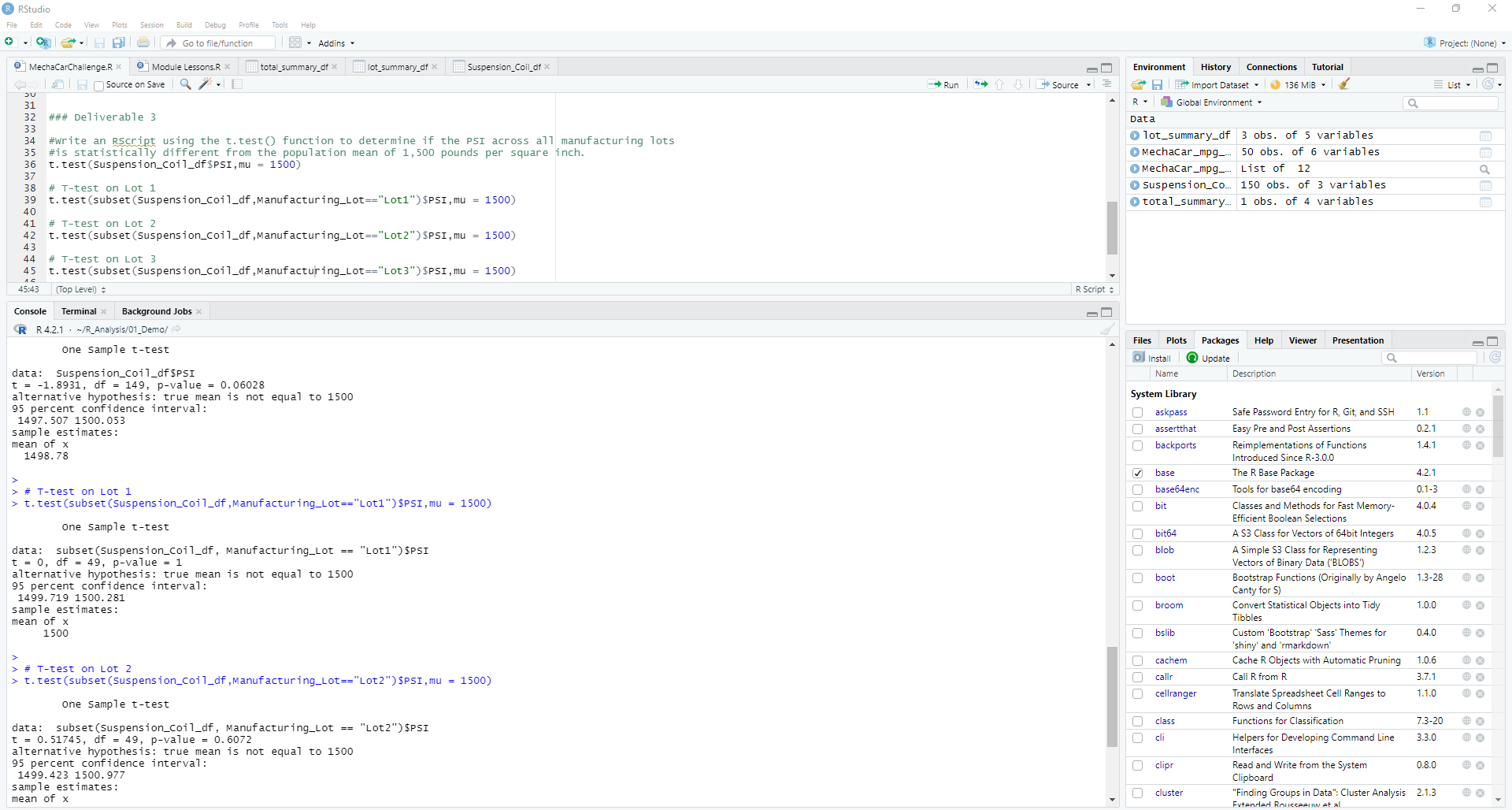Click the Print document icon
The width and height of the screenshot is (1512, 810).
pos(143,43)
